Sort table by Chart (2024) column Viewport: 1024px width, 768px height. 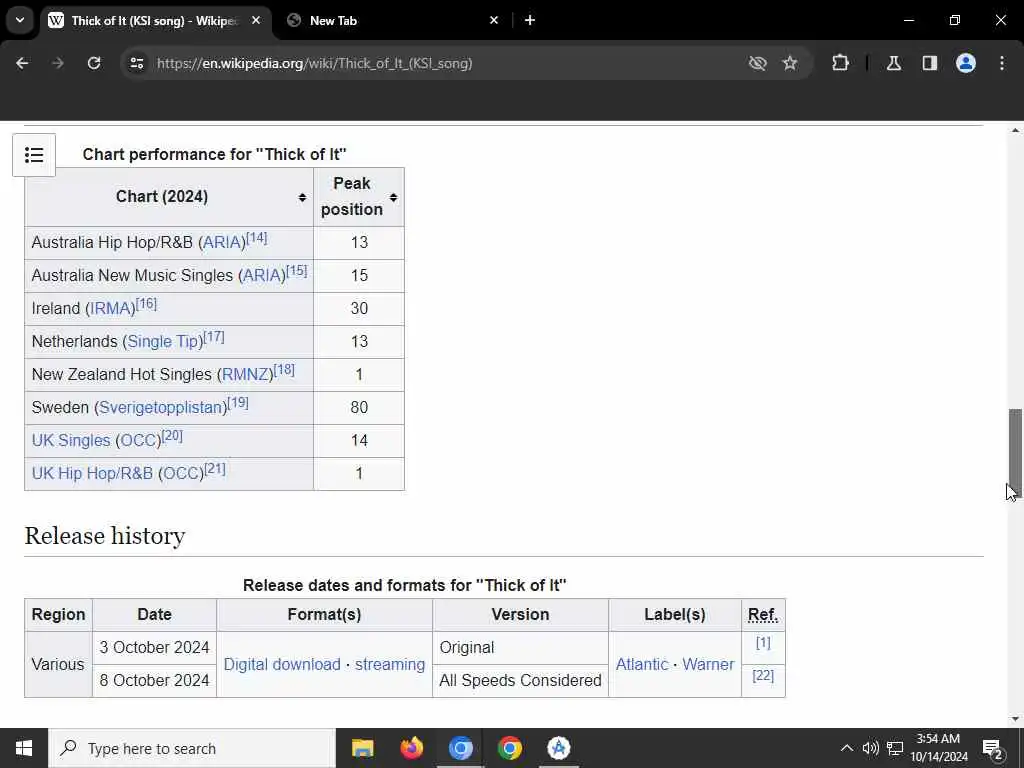coord(169,197)
